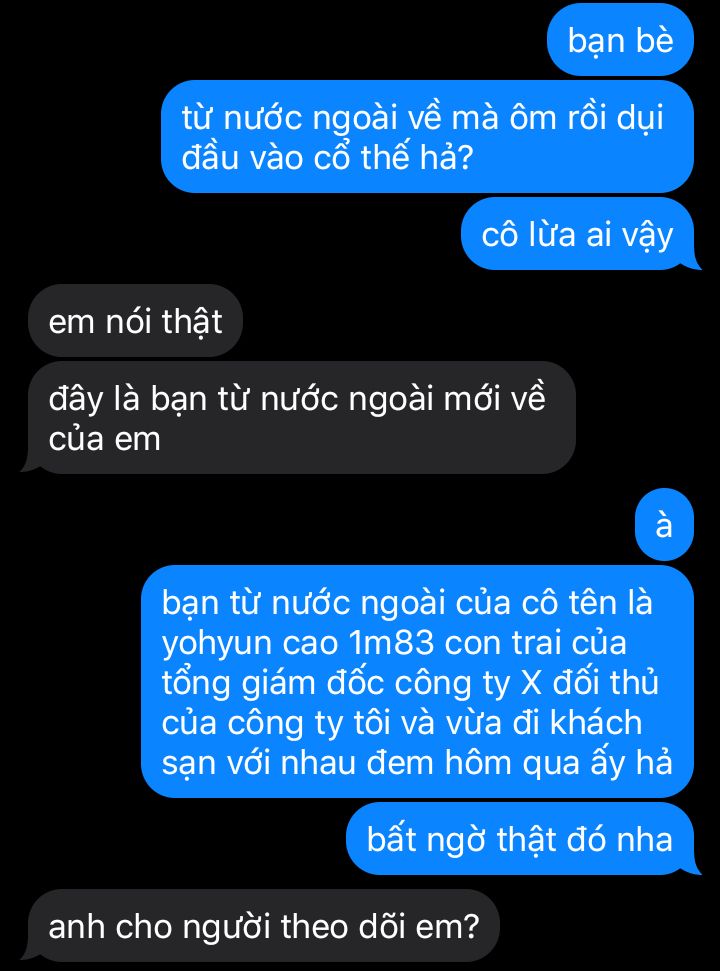
Task: Tap the "bất ngờ thật đó nha" bubble
Action: [521, 838]
